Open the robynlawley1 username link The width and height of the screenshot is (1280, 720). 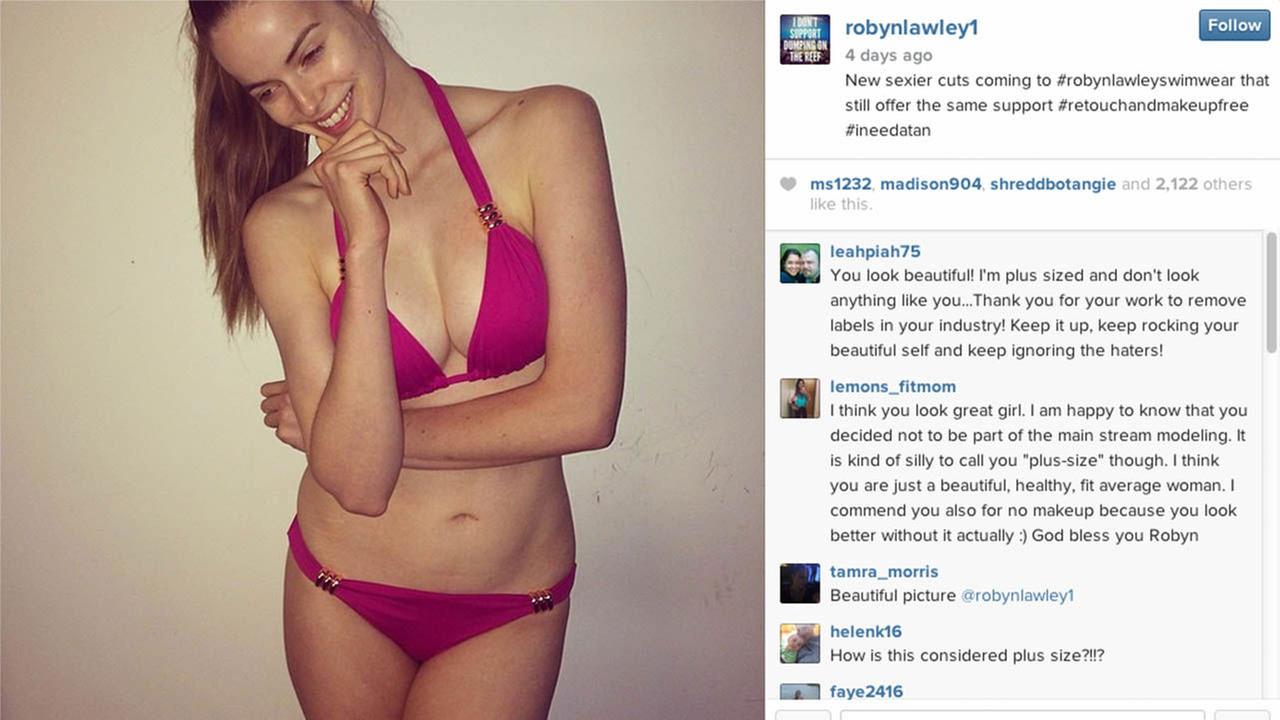point(911,27)
